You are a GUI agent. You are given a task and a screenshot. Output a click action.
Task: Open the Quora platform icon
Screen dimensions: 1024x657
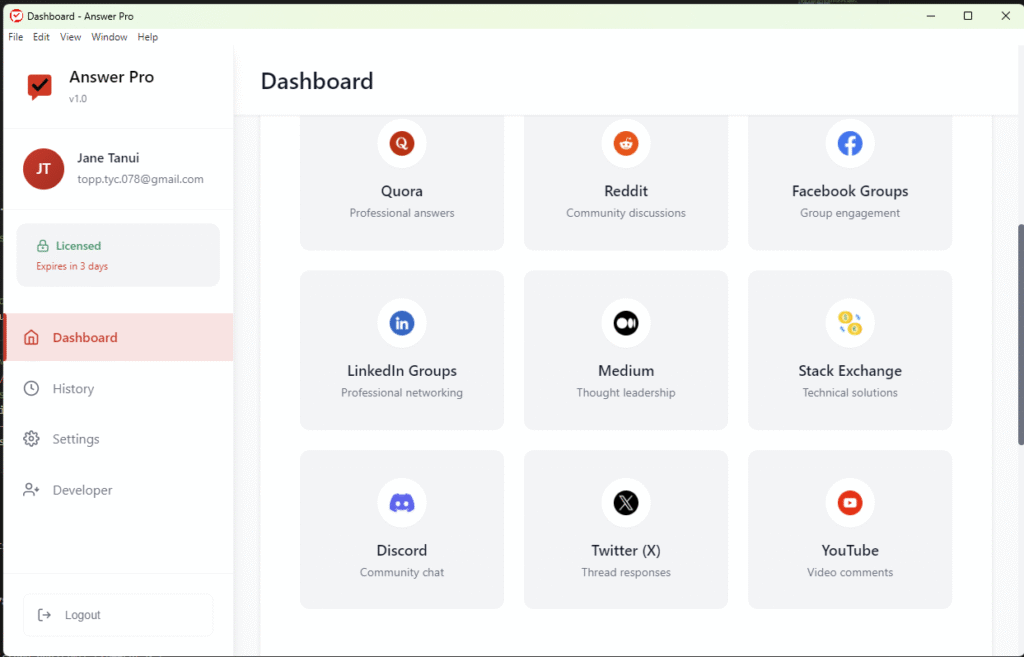[x=402, y=143]
